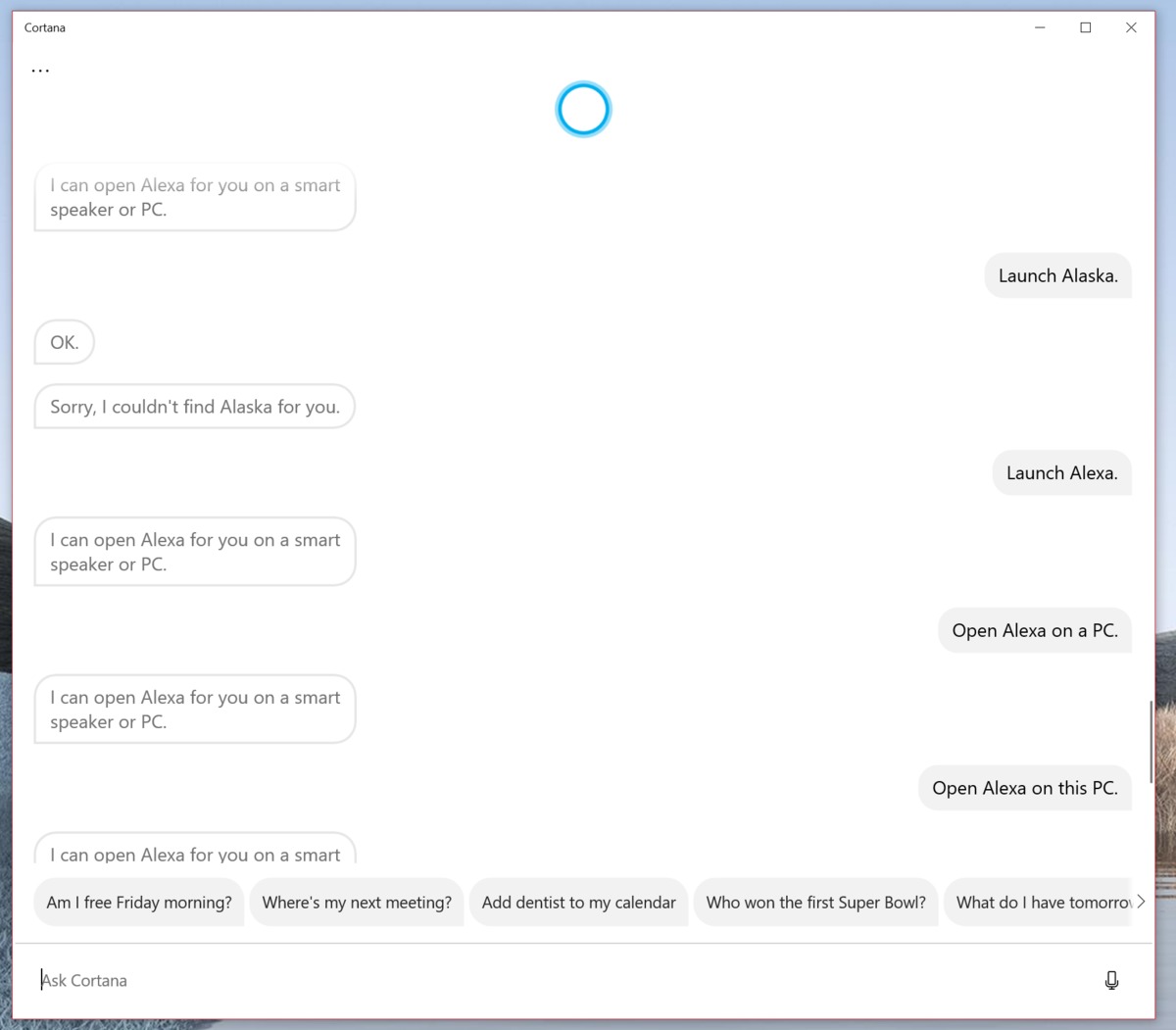Image resolution: width=1176 pixels, height=1030 pixels.
Task: Click the 'Cortana' window title text
Action: click(45, 27)
